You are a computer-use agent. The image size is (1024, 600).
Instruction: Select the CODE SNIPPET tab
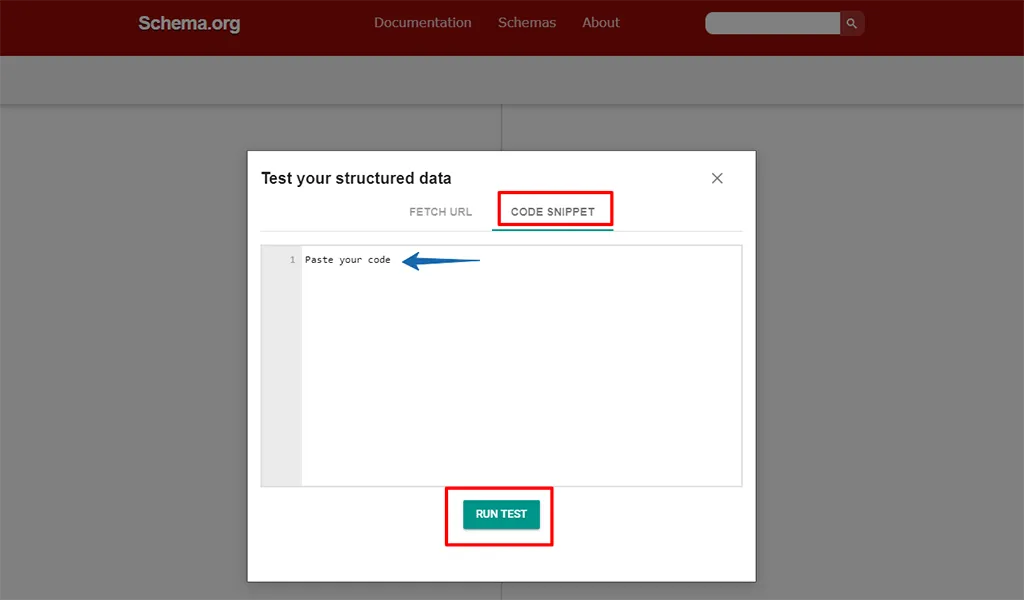coord(552,212)
